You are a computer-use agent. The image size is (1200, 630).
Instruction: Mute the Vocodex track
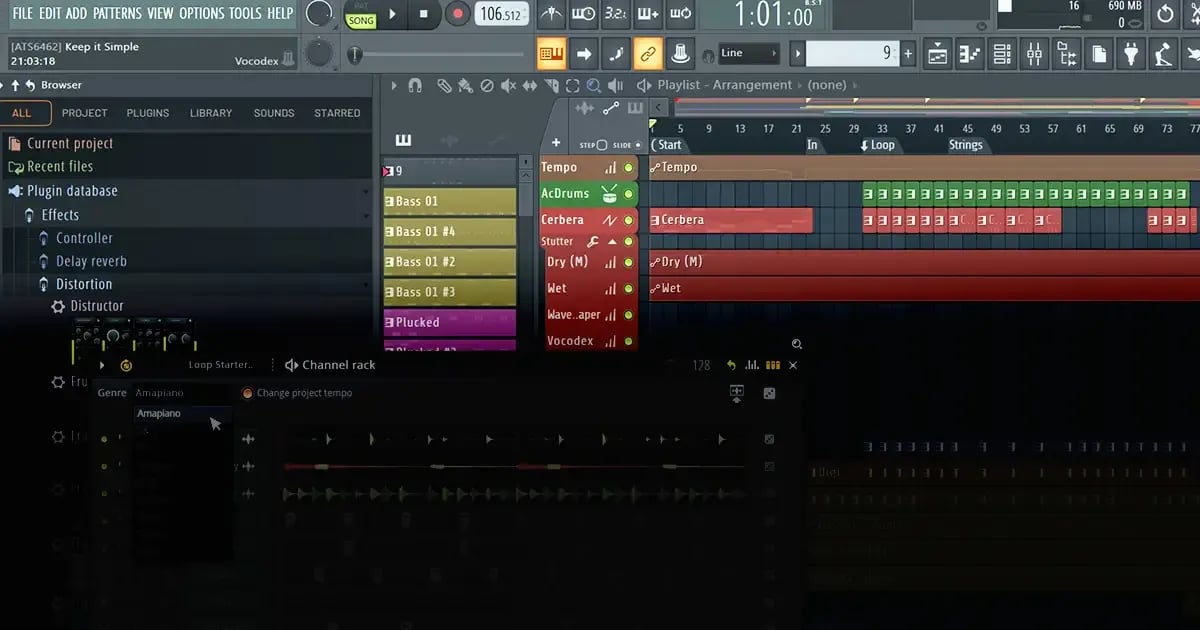coord(629,341)
